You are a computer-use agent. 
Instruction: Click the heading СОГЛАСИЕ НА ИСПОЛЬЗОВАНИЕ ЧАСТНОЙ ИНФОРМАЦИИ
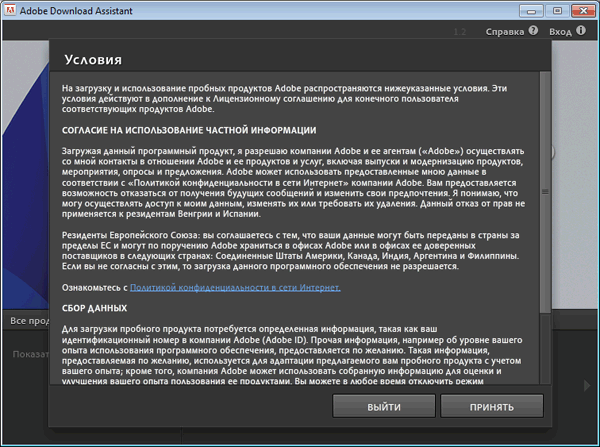189,131
